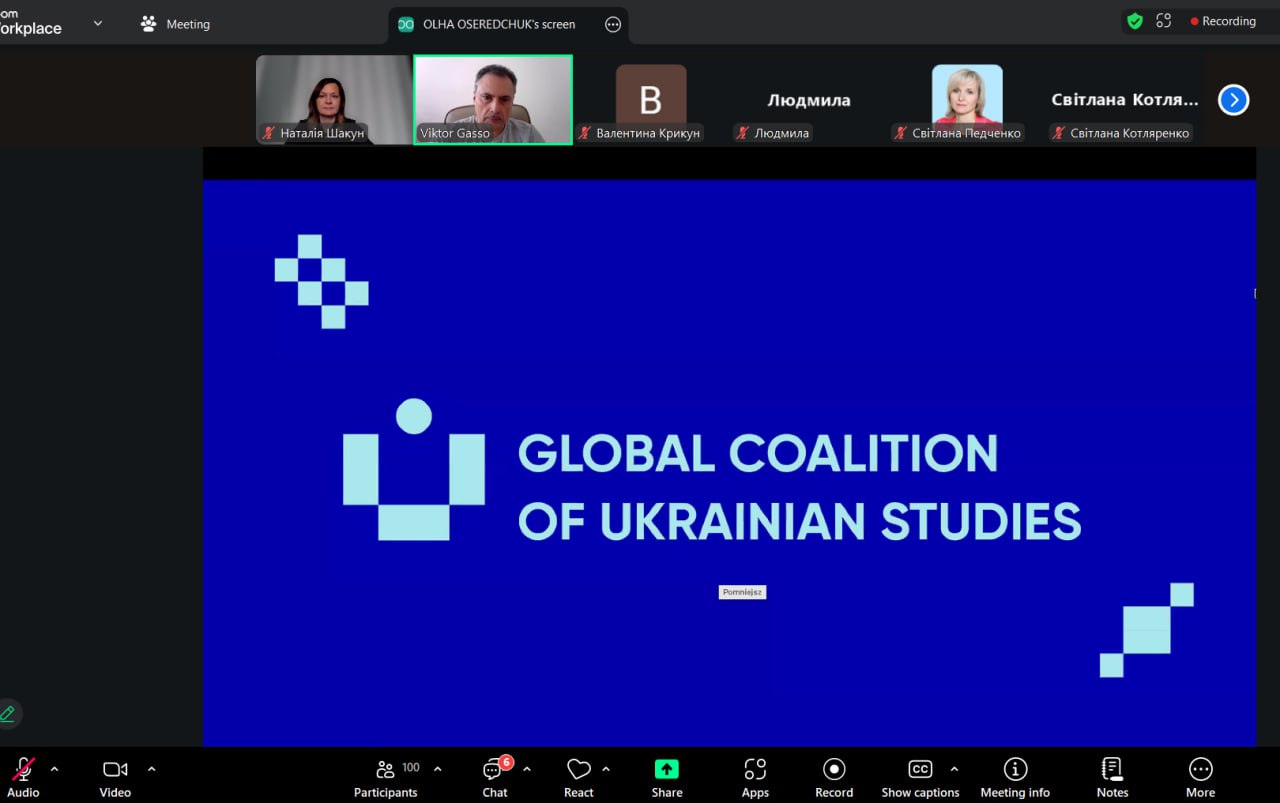Click the Record button in the toolbar

[834, 777]
